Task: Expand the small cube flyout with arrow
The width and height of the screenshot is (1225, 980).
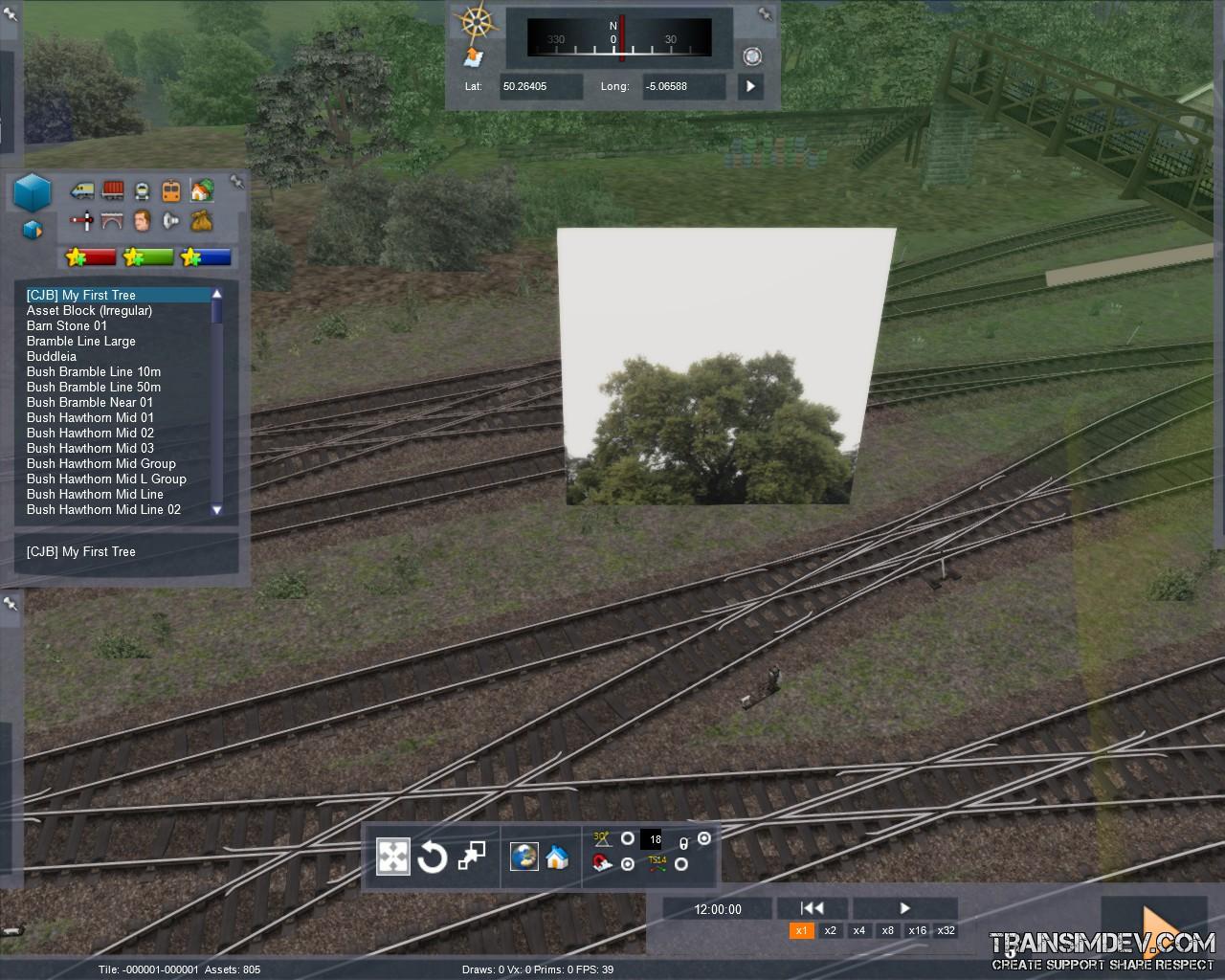Action: coord(33,230)
